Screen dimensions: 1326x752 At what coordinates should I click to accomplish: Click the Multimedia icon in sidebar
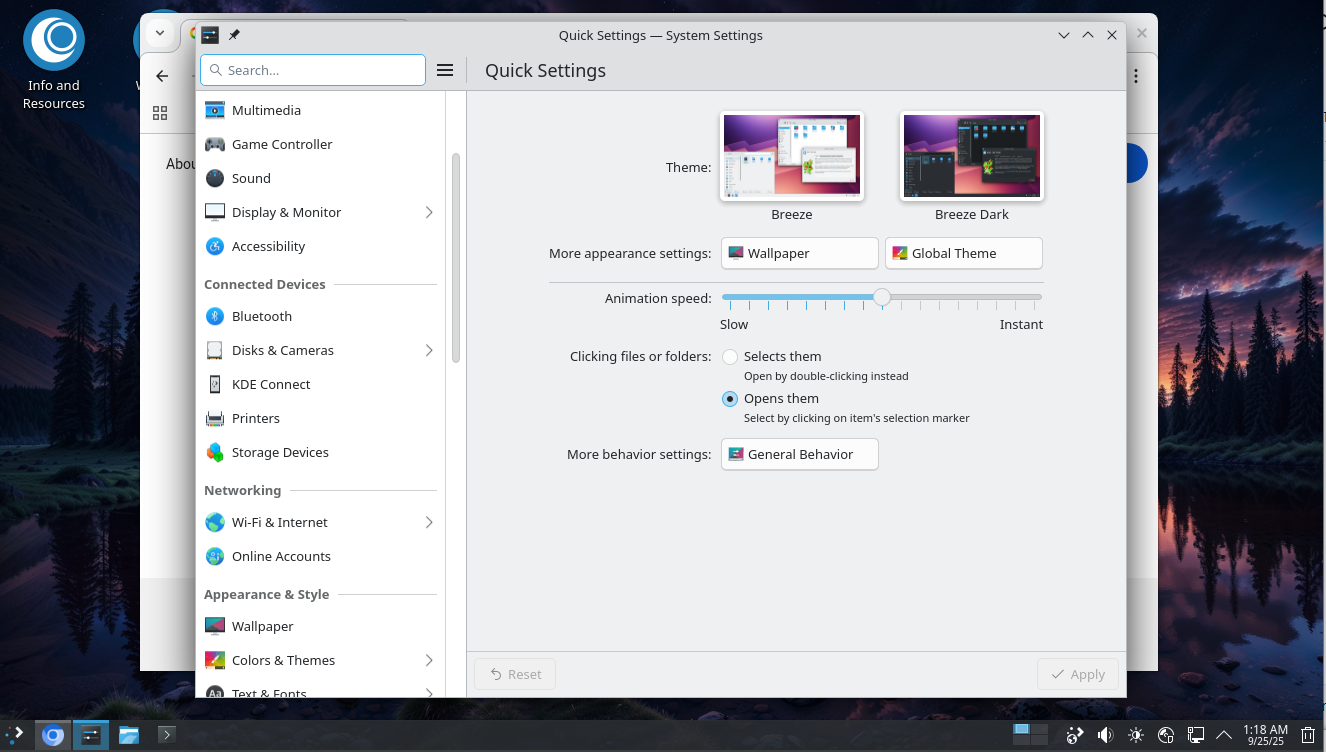click(x=215, y=110)
